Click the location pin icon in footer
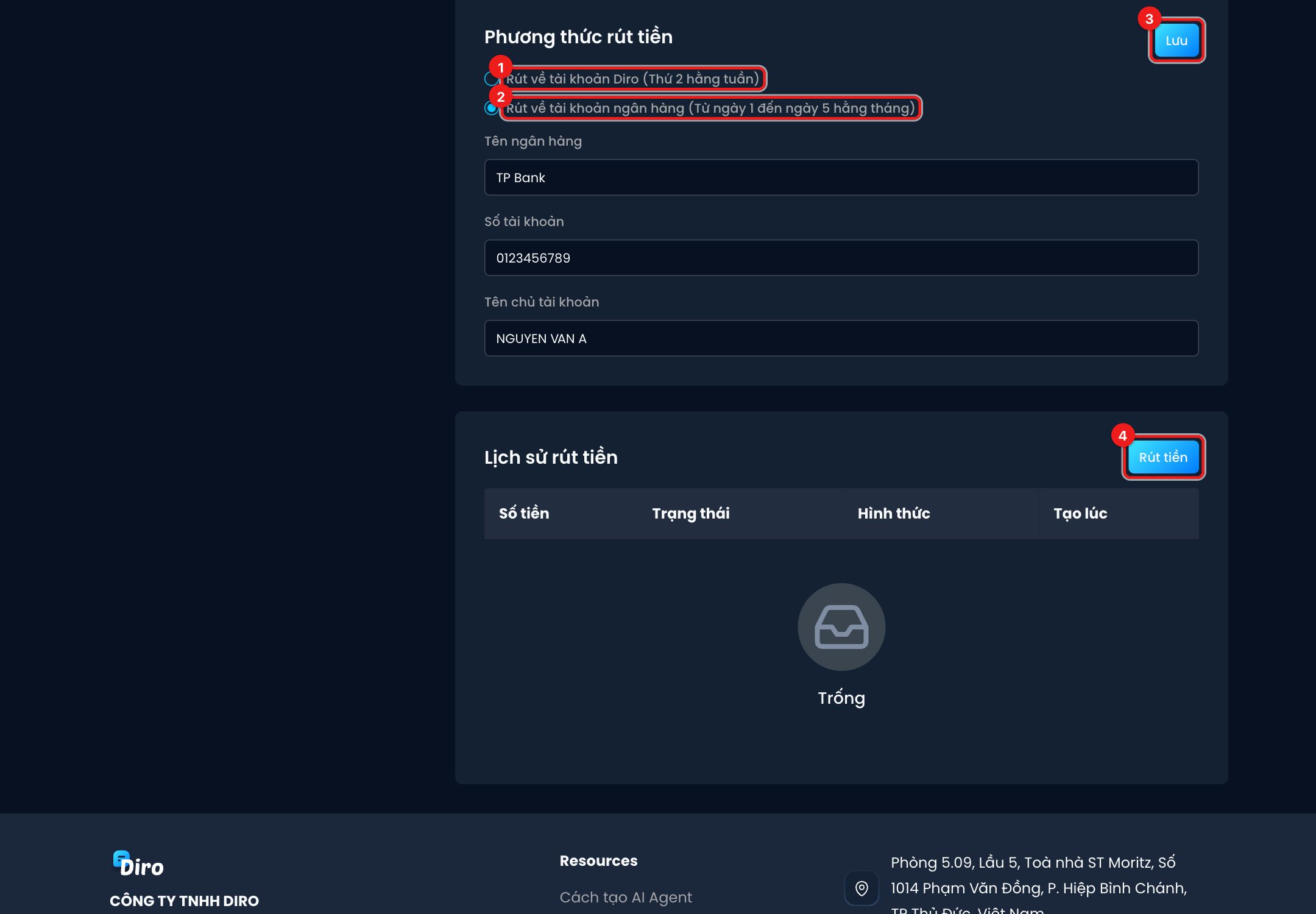The image size is (1316, 914). point(861,888)
